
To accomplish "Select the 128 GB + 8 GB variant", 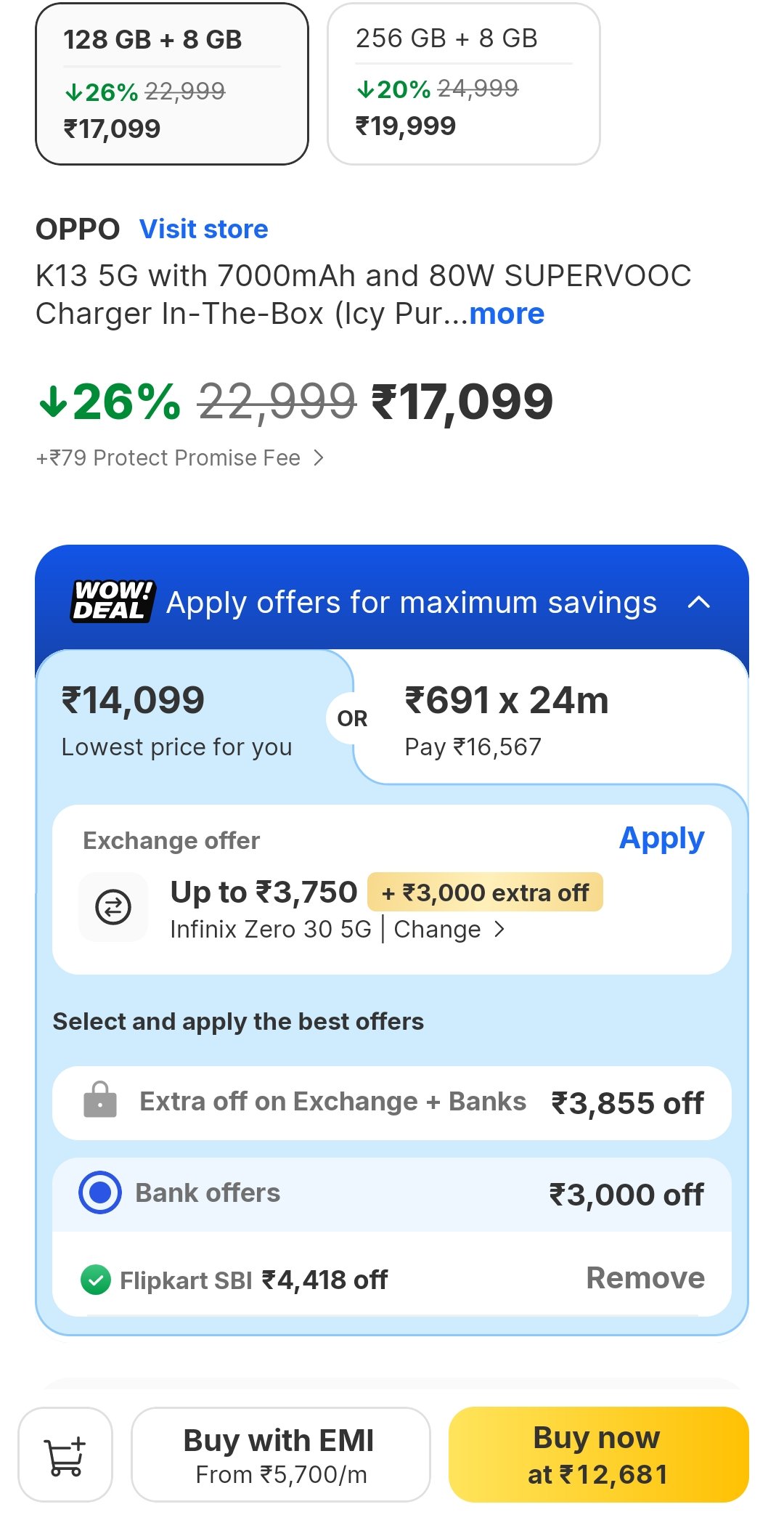I will (x=172, y=84).
